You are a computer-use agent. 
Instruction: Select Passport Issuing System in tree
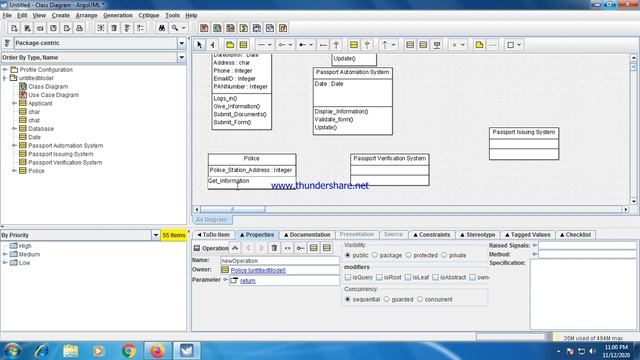click(61, 154)
